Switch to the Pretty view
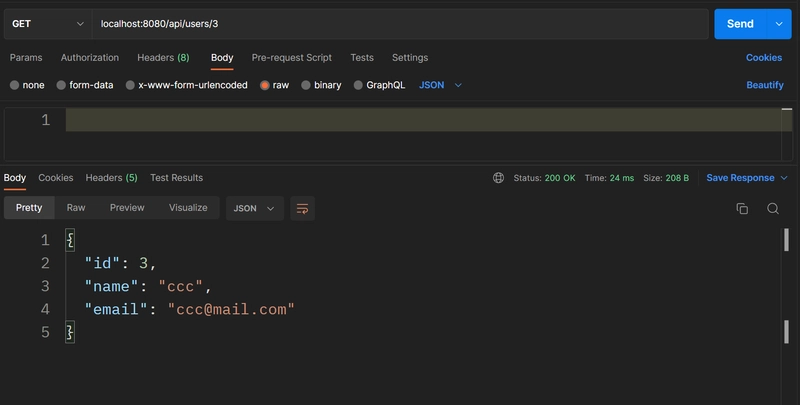The height and width of the screenshot is (405, 800). [29, 208]
